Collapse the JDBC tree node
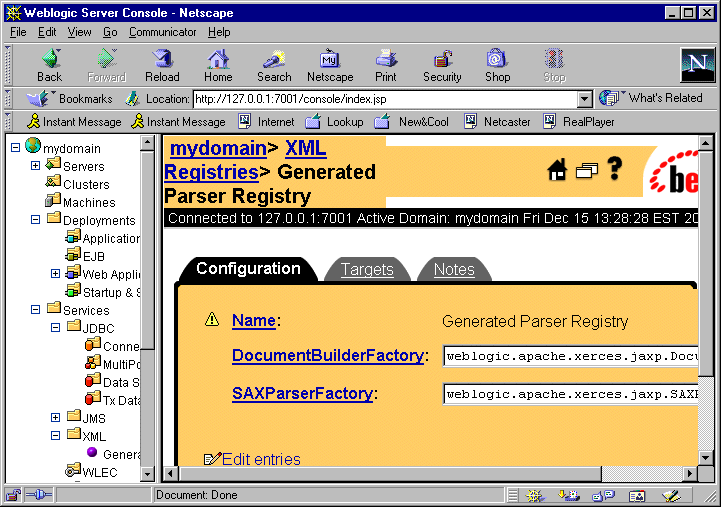The width and height of the screenshot is (721, 507). [55, 327]
